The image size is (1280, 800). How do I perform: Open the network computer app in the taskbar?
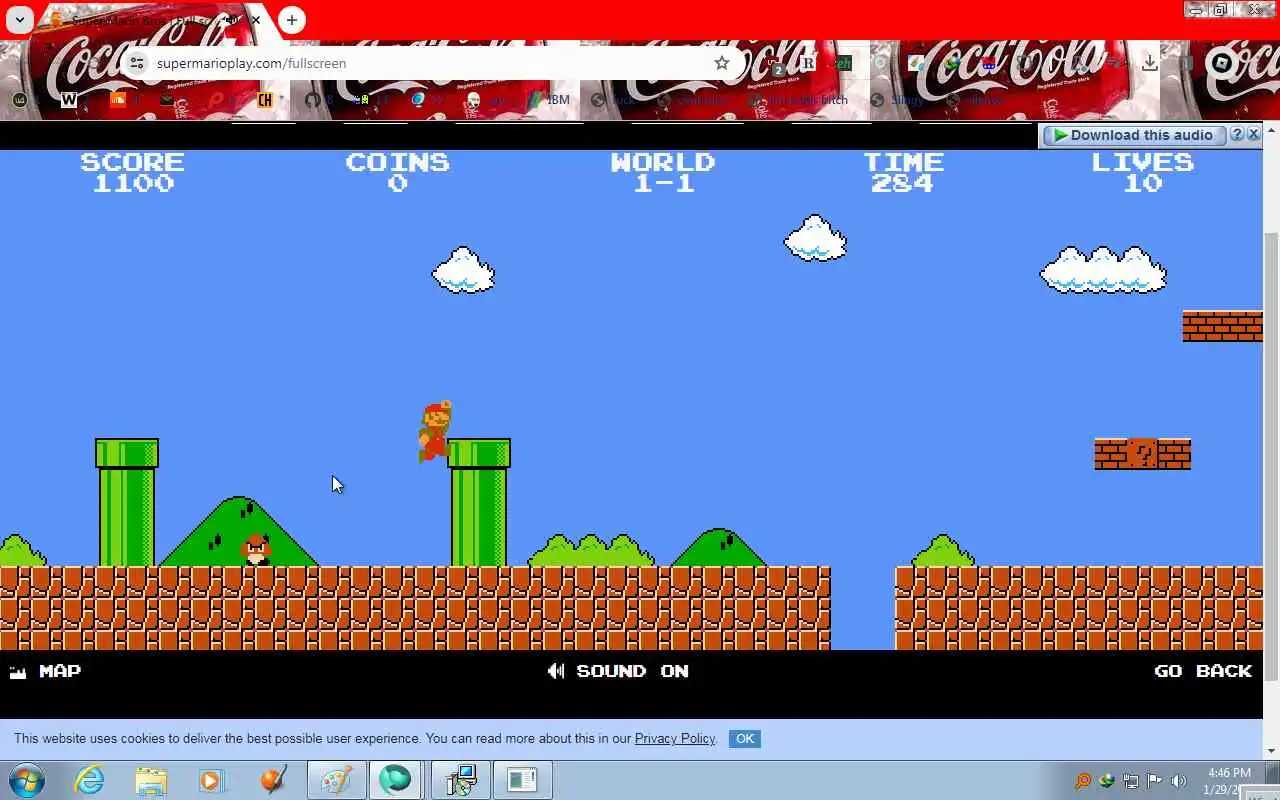click(x=460, y=780)
